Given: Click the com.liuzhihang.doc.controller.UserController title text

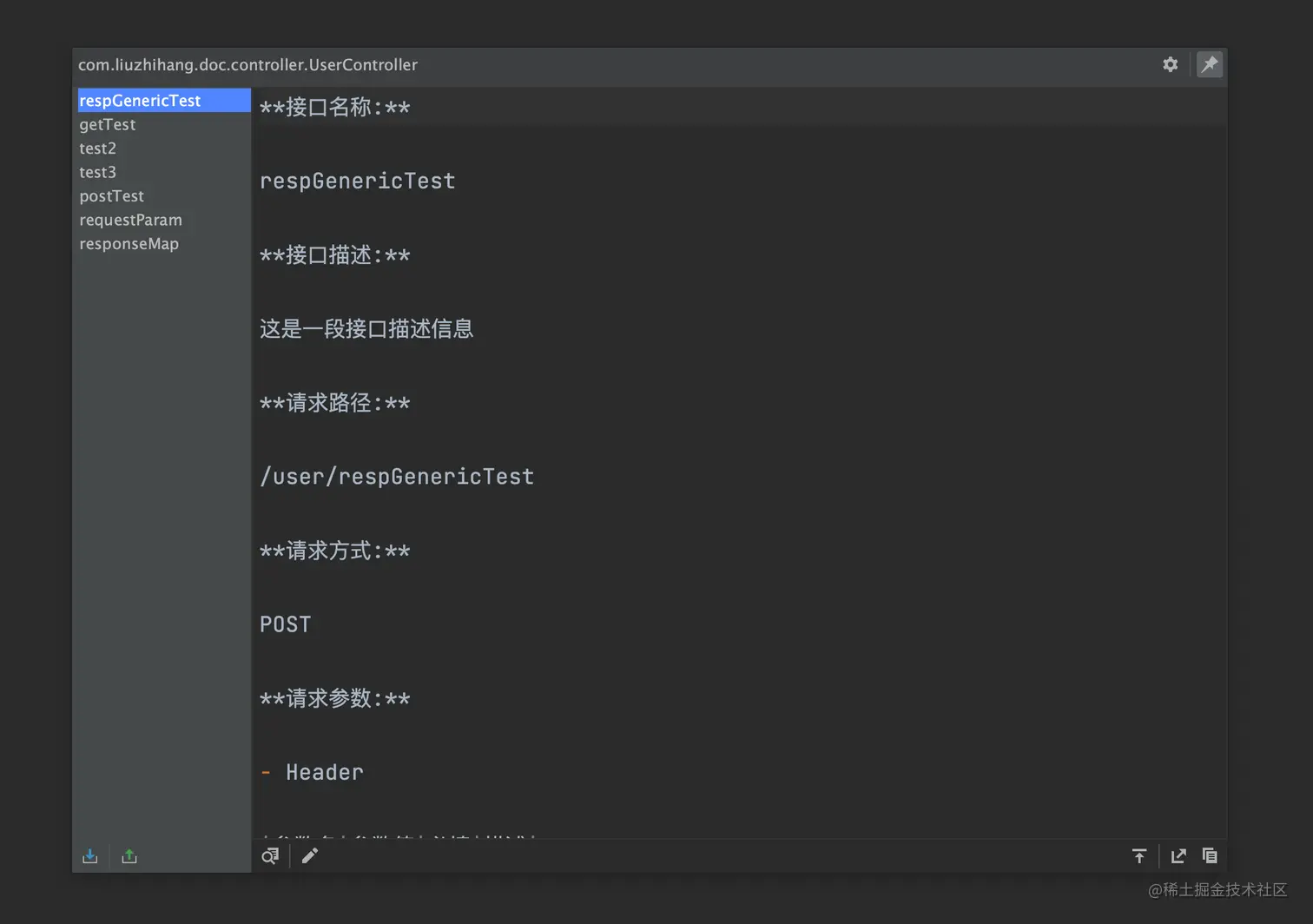Looking at the screenshot, I should (x=247, y=65).
